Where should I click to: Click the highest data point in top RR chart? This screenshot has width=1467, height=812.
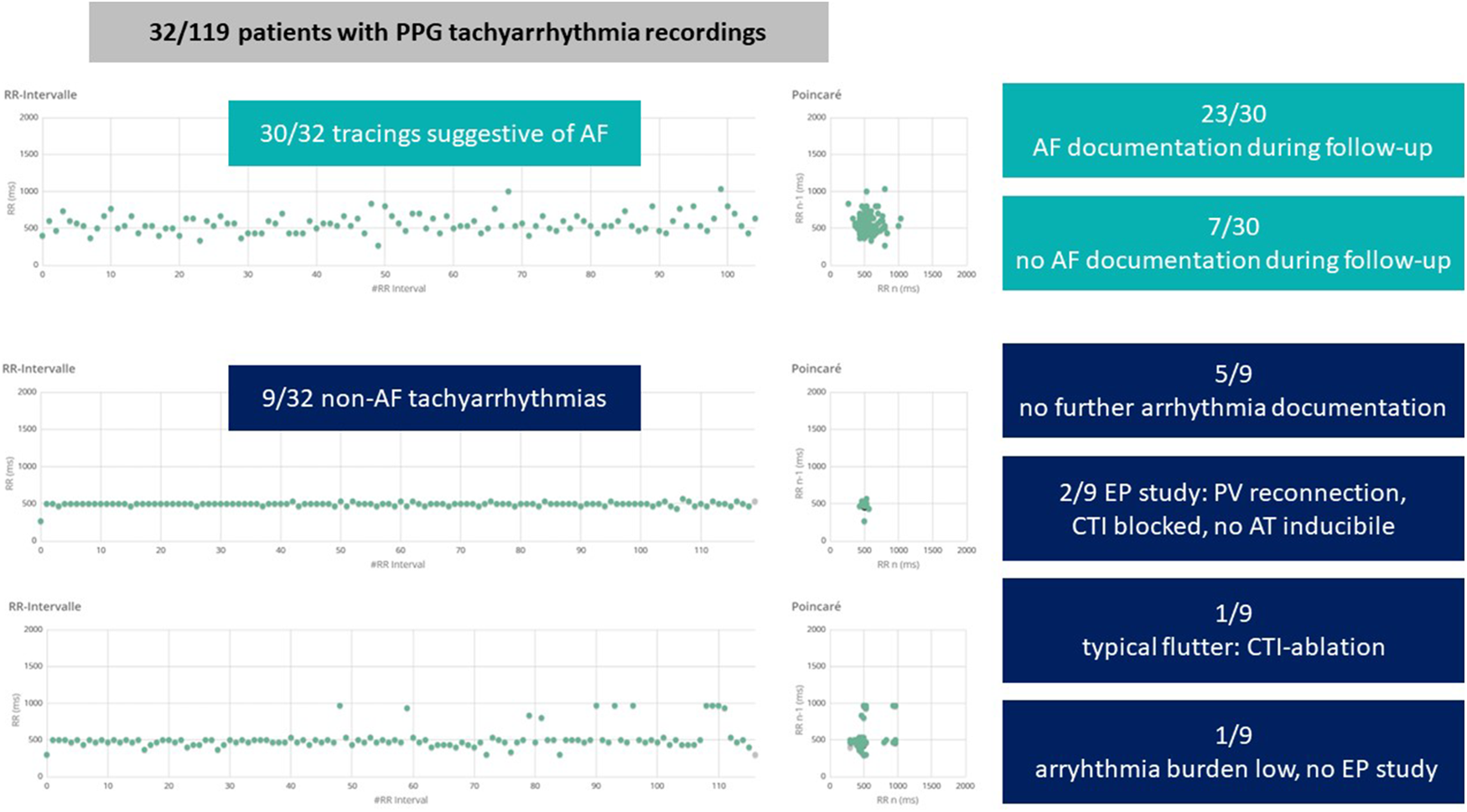pos(720,189)
